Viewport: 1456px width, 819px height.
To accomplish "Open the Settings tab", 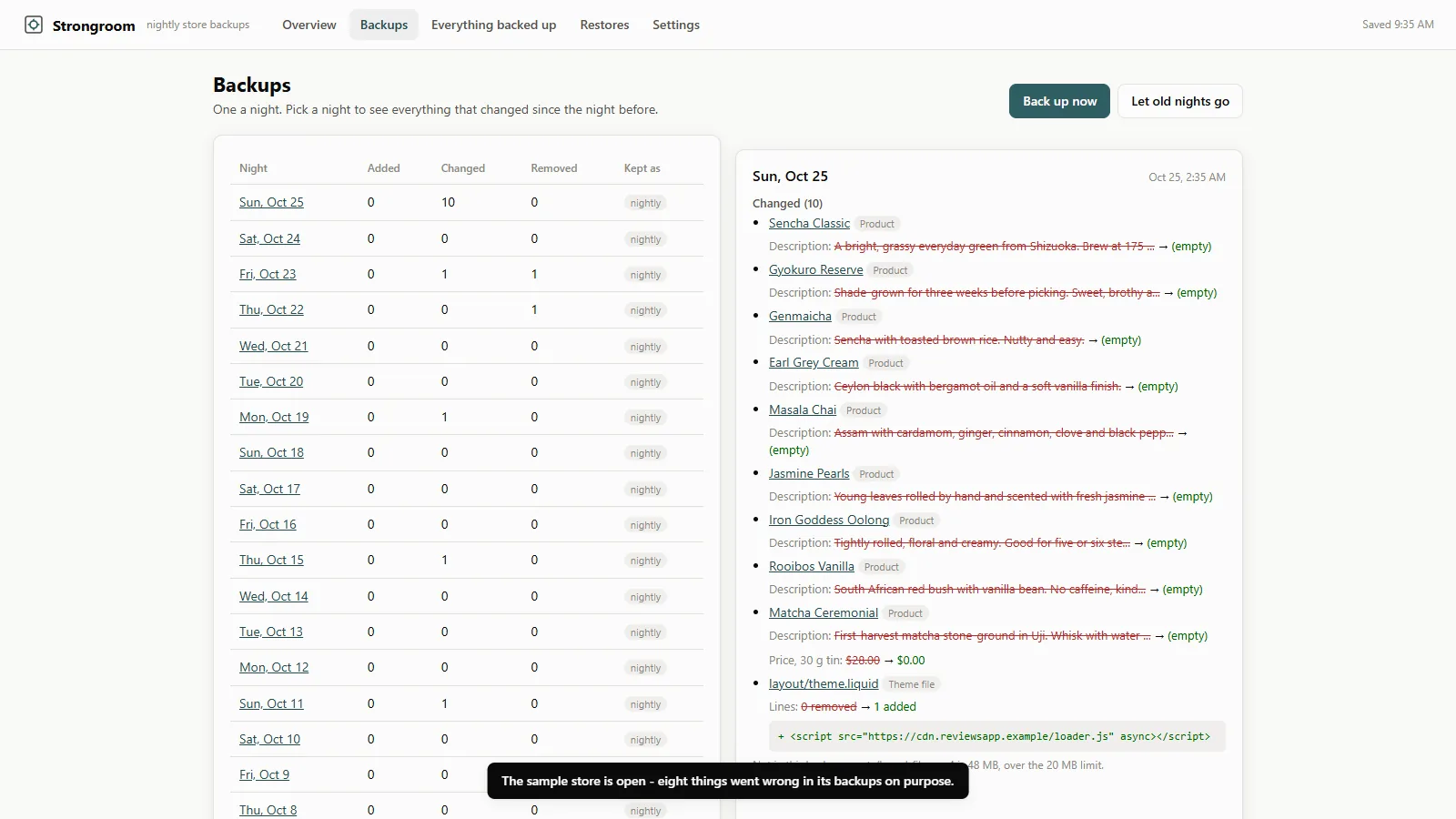I will click(x=676, y=25).
